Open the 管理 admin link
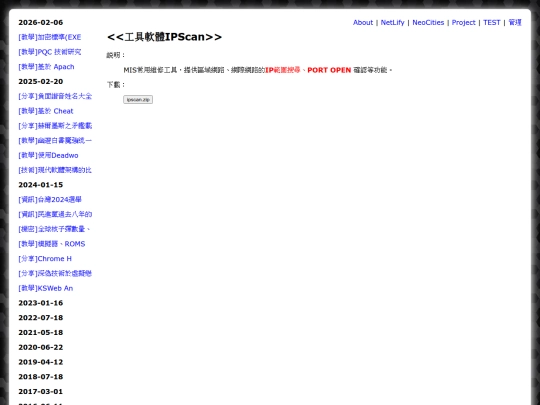 515,22
